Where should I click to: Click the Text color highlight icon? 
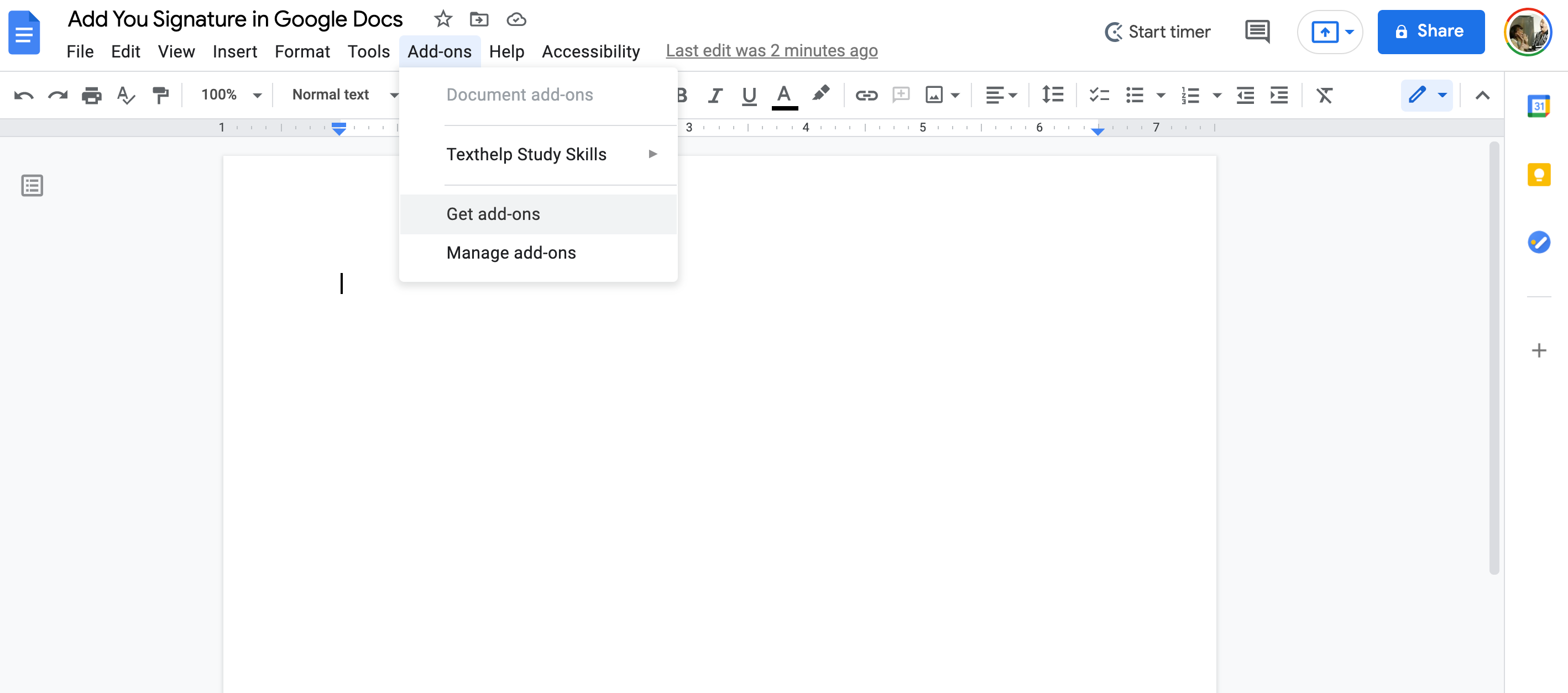click(x=819, y=94)
